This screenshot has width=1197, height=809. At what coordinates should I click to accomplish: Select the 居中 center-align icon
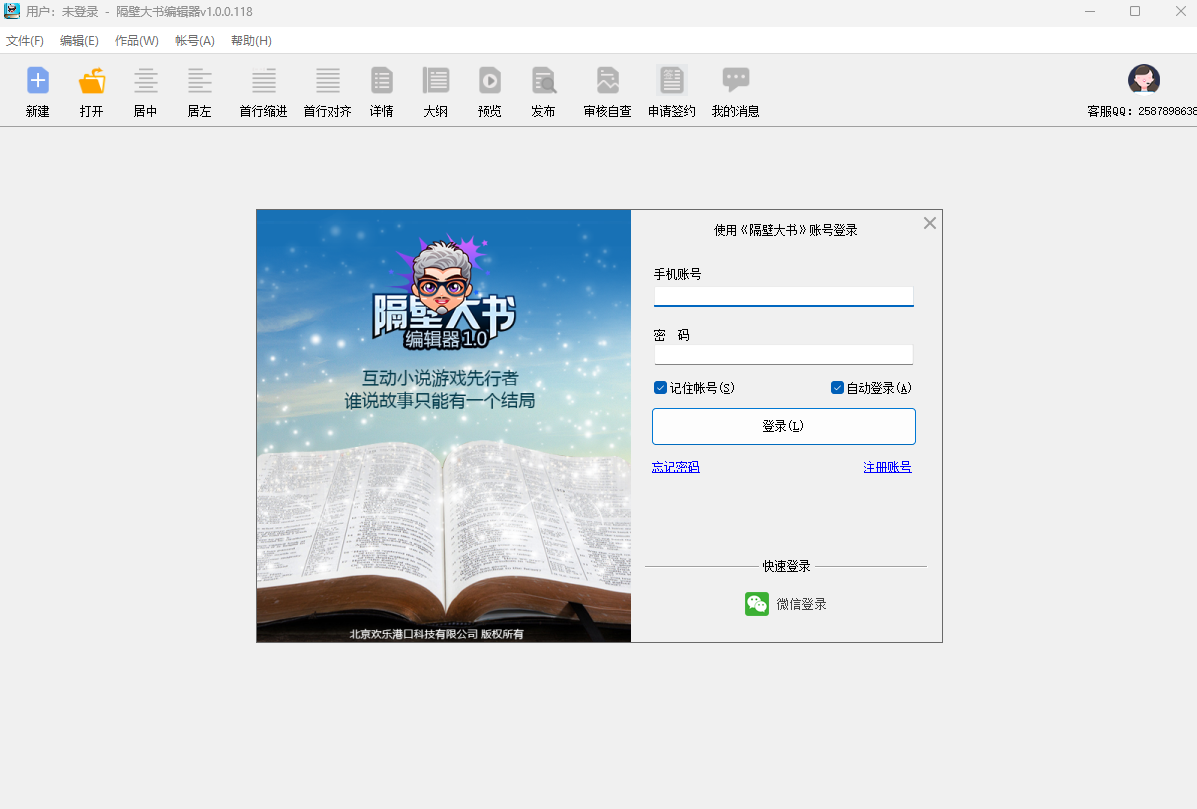[146, 81]
